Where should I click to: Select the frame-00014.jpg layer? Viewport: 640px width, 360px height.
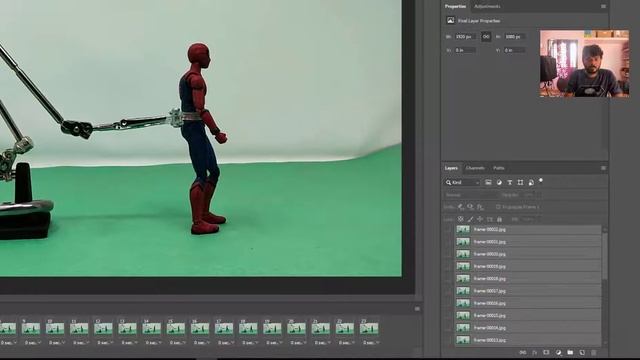pos(528,328)
